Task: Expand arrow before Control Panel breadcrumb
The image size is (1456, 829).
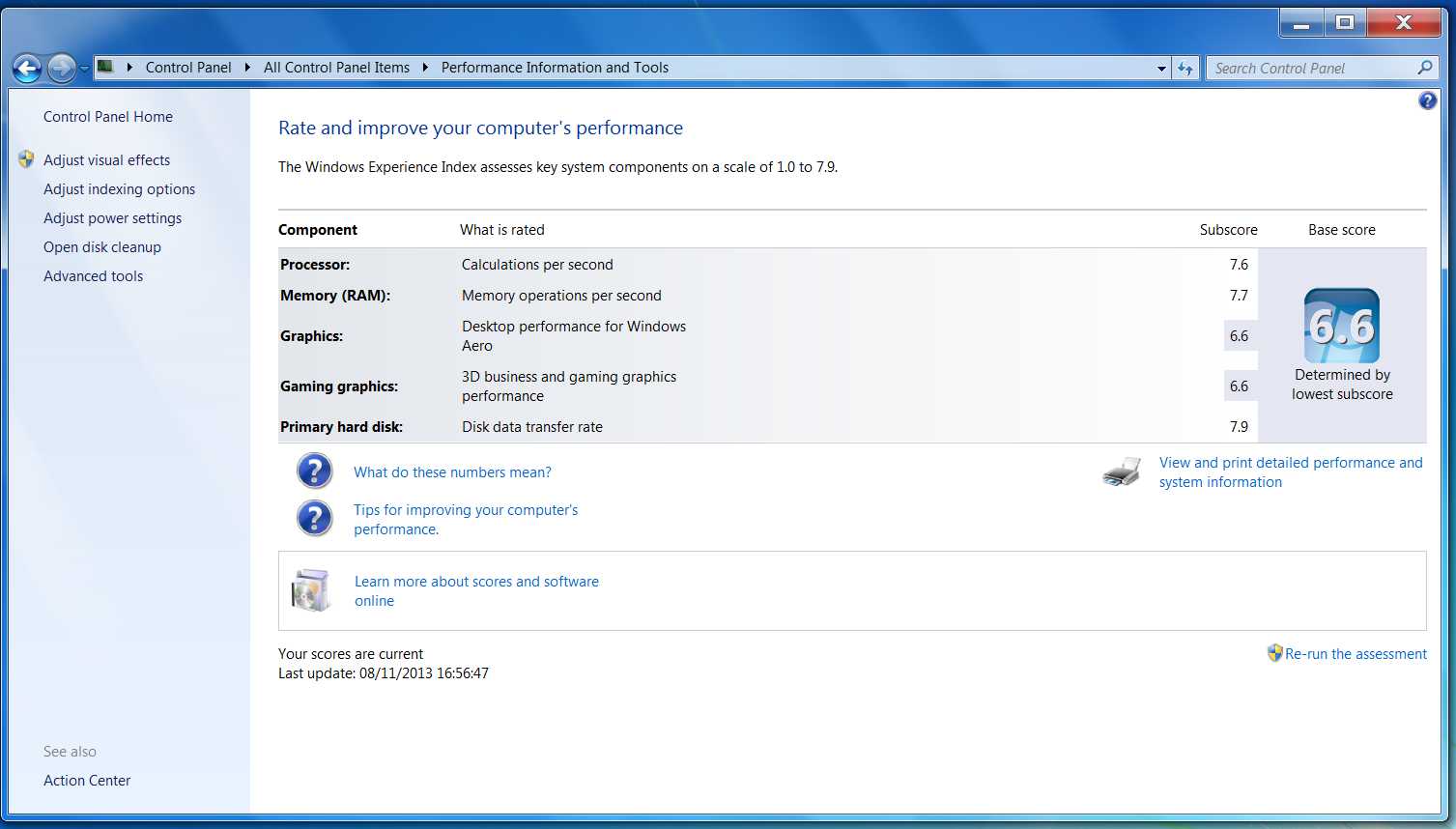Action: click(x=129, y=68)
